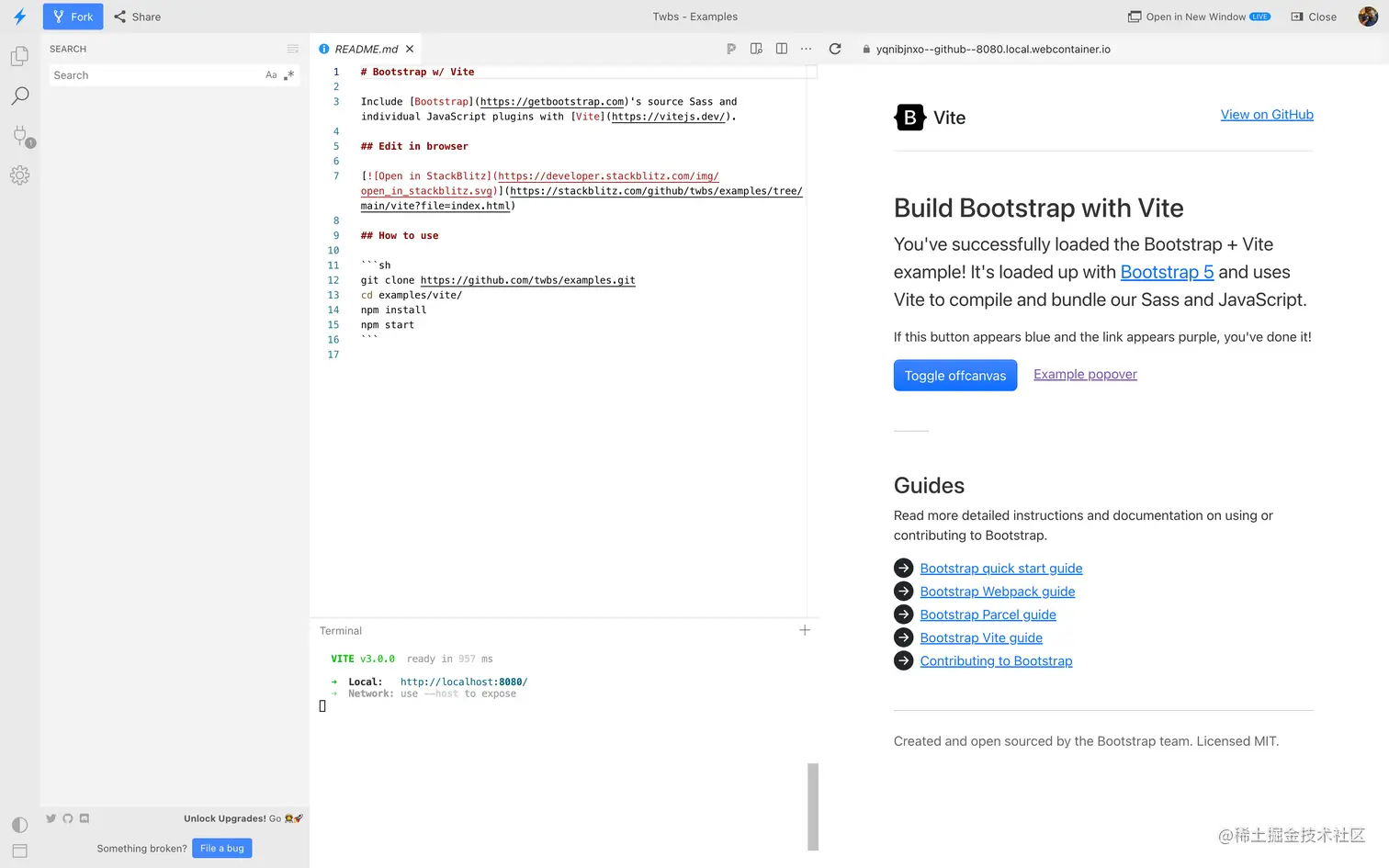
Task: Open the editor actions '...' menu
Action: point(806,49)
